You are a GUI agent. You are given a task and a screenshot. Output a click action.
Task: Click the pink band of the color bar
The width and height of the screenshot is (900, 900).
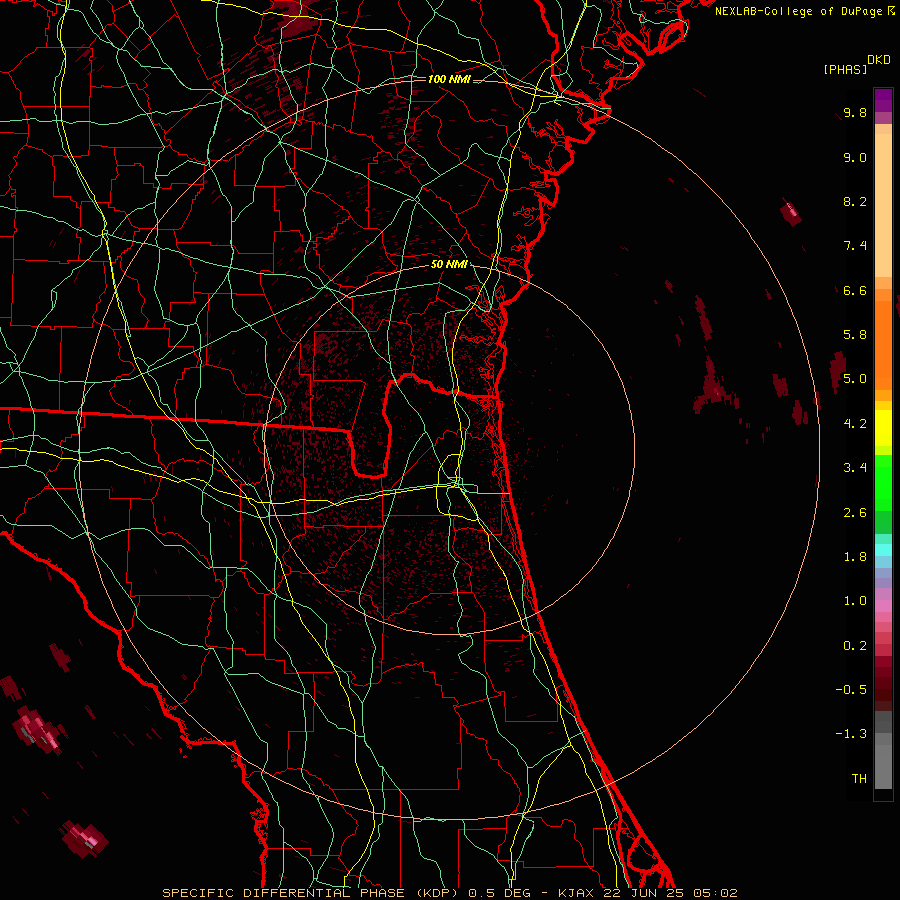pyautogui.click(x=883, y=606)
